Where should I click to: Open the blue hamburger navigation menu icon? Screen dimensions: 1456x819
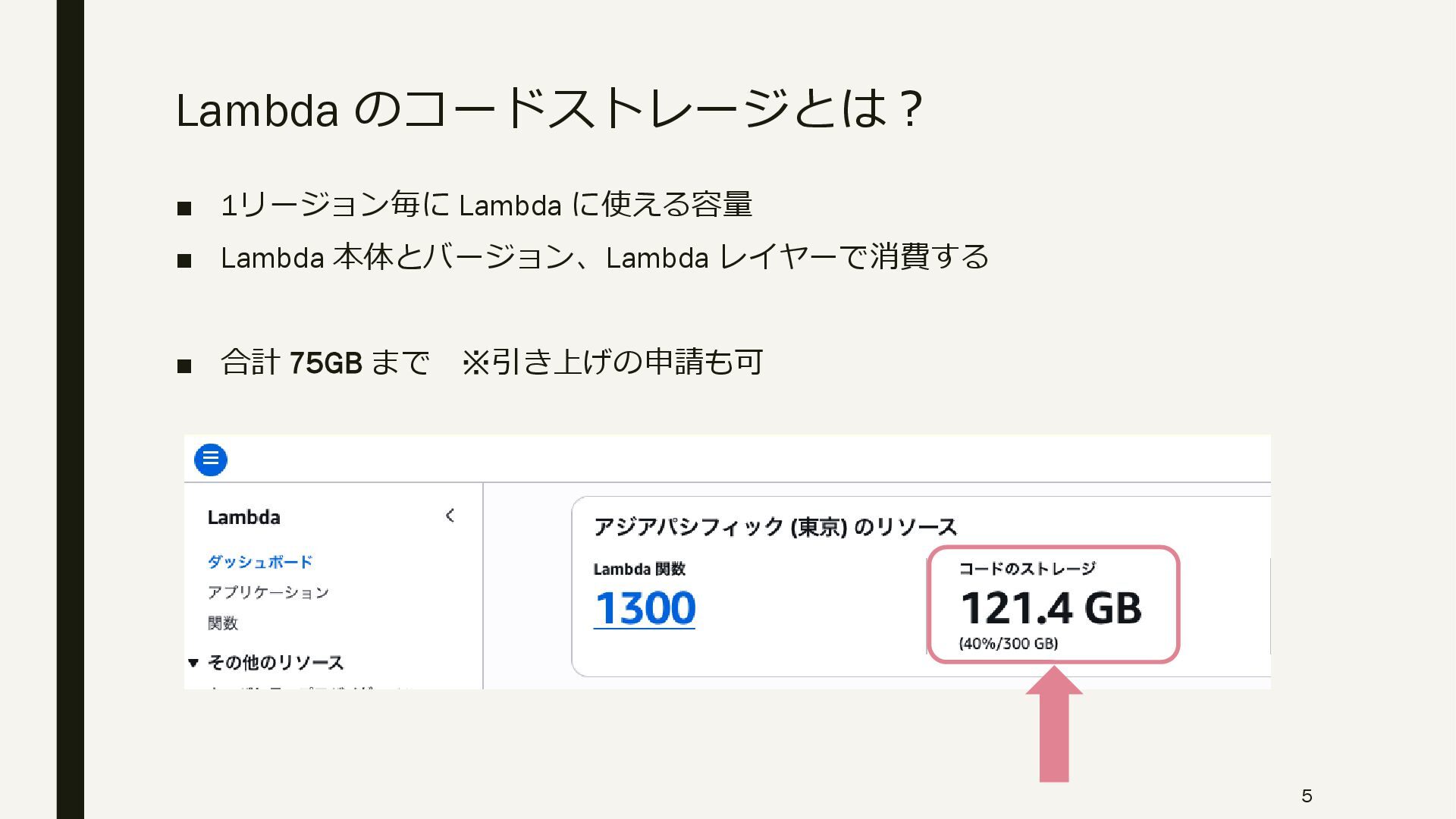[x=211, y=460]
